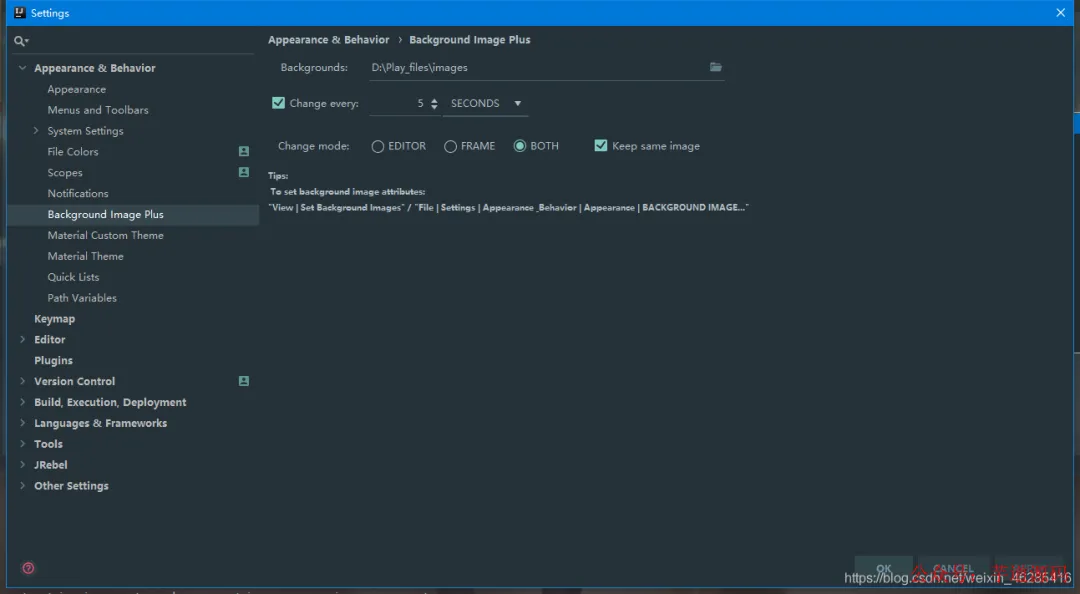Click the CANCEL button
Screen dimensions: 1080x594
coord(953,569)
